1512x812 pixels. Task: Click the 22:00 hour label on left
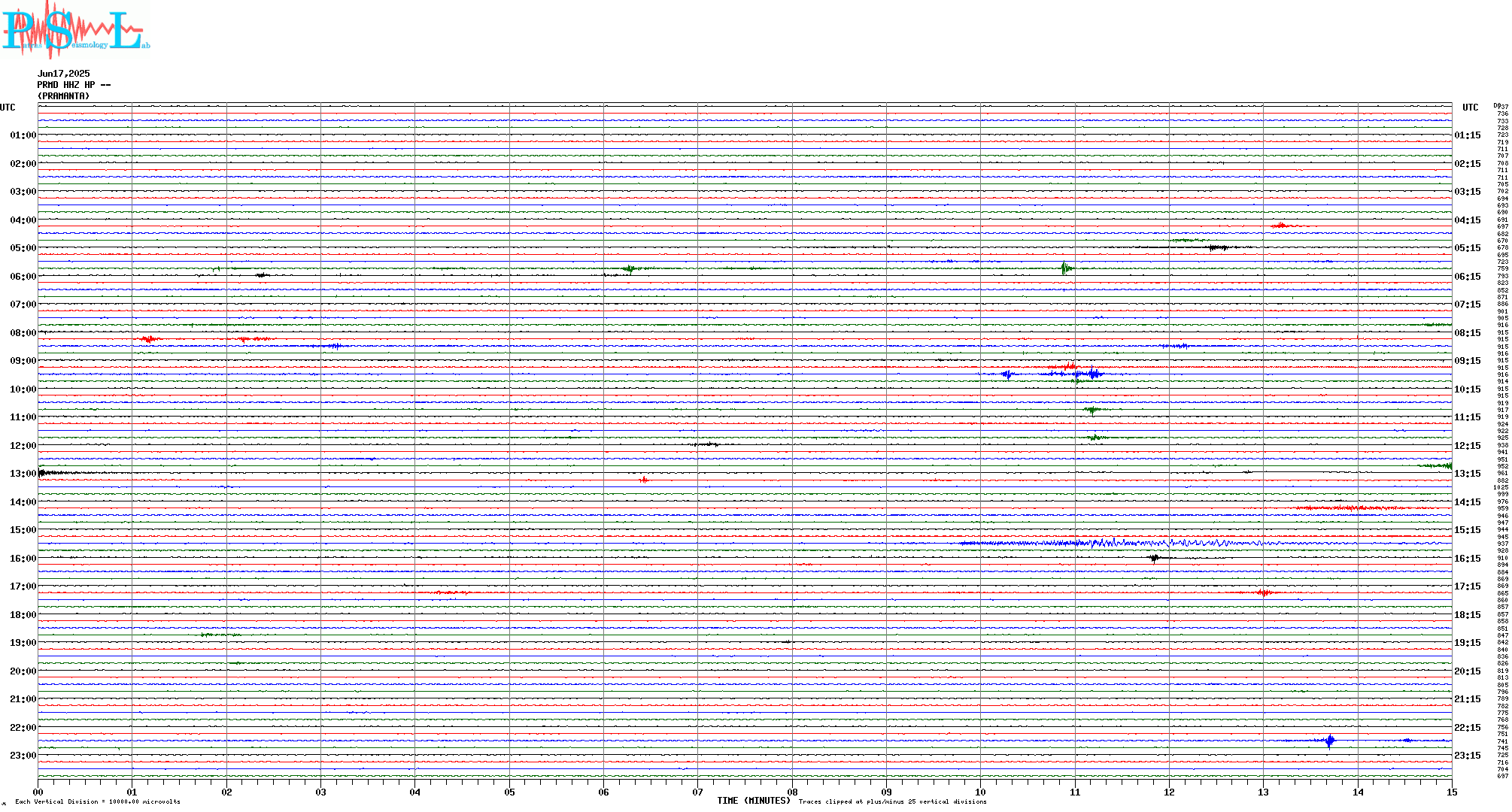click(23, 728)
